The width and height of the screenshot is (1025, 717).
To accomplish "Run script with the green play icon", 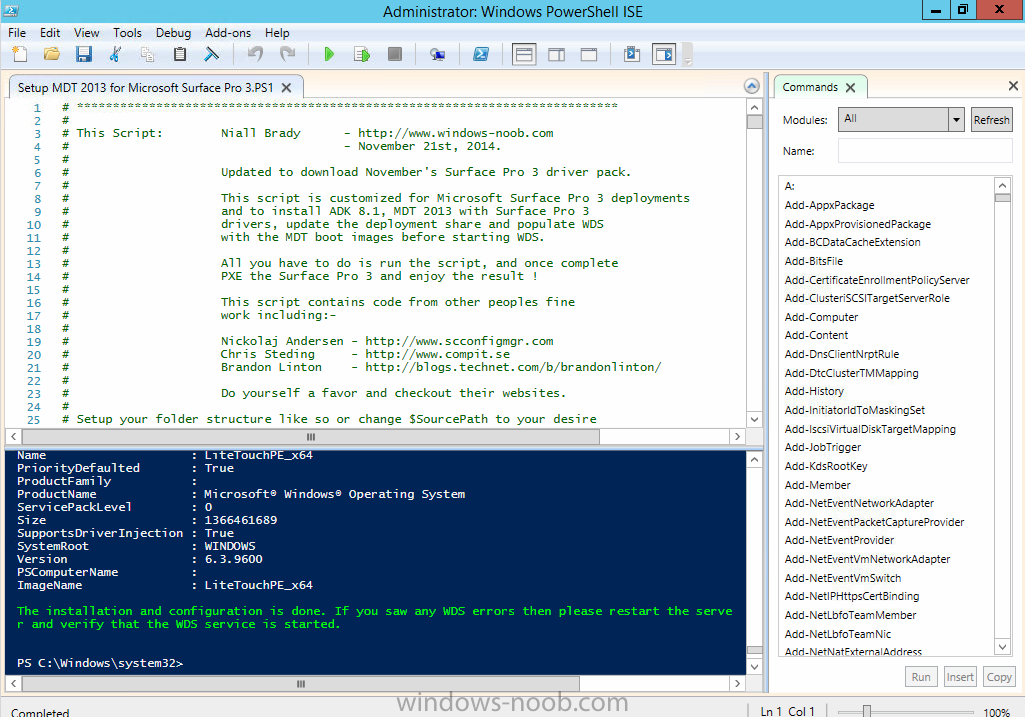I will (x=329, y=54).
